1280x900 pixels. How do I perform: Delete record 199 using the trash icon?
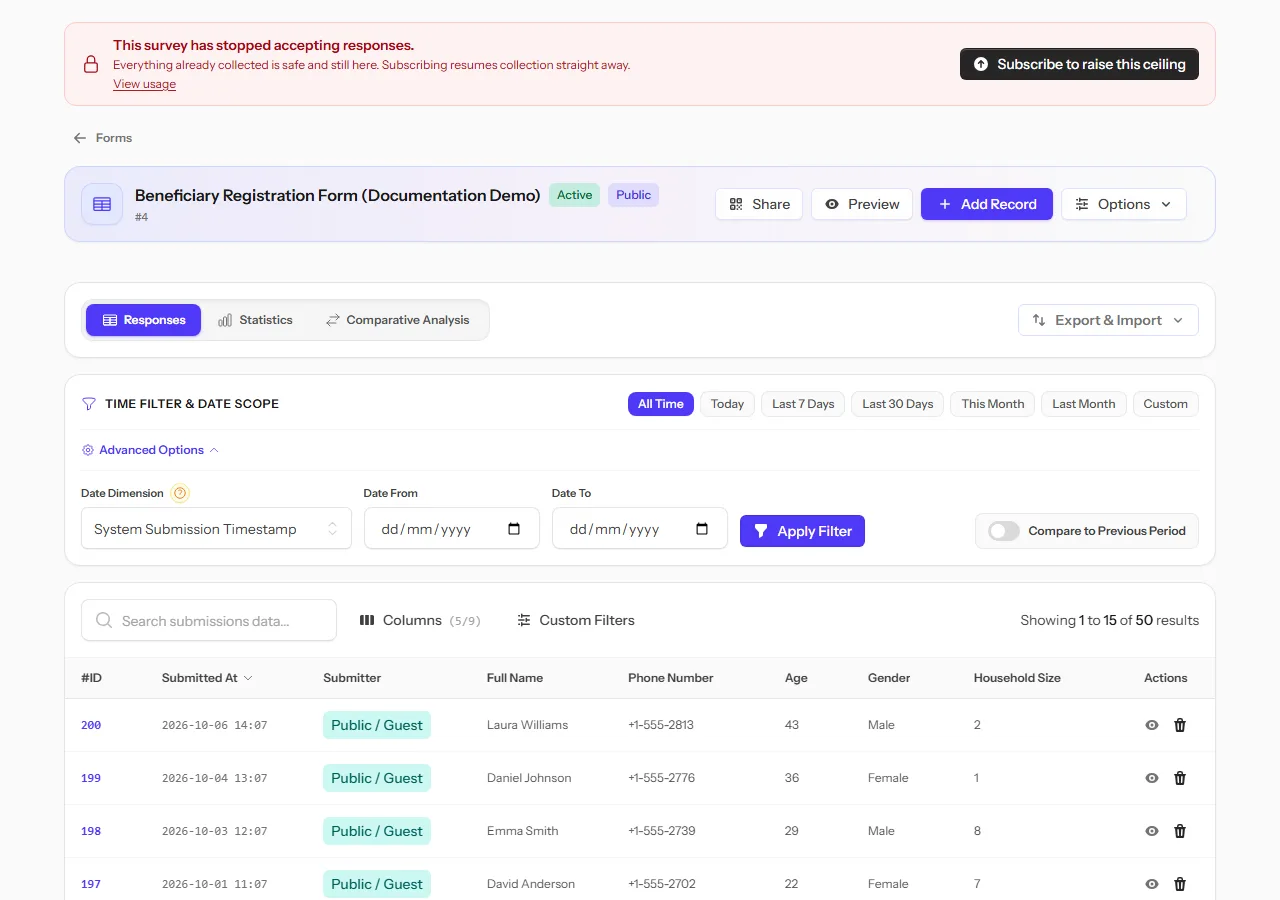[1180, 778]
